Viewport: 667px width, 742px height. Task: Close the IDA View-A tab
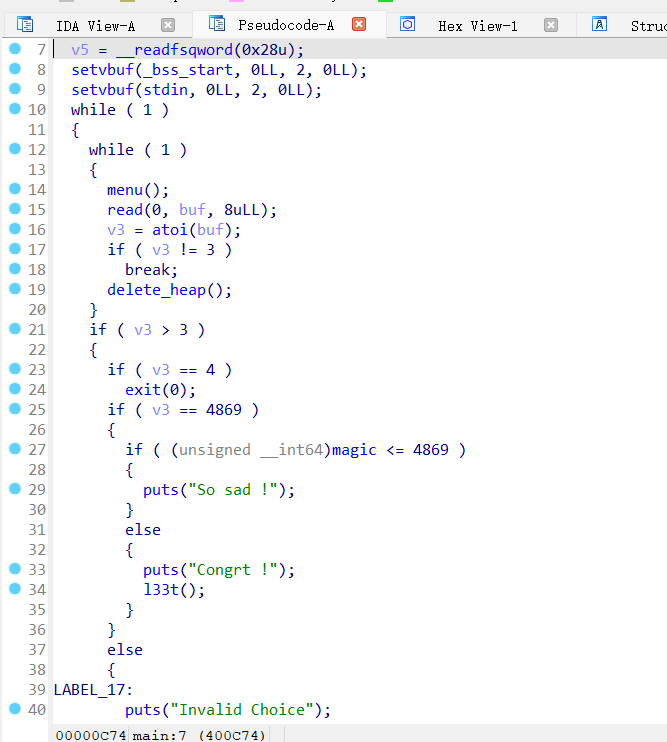point(168,25)
